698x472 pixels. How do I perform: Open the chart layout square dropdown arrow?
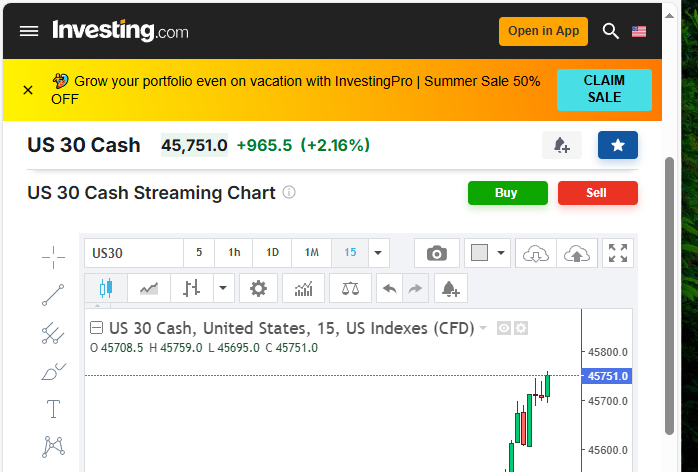click(501, 253)
